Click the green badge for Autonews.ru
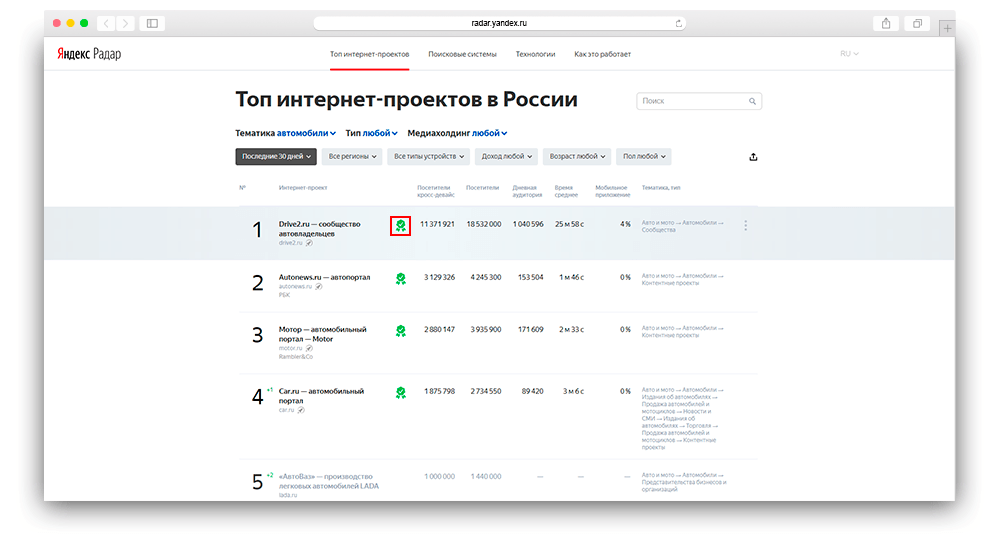Image resolution: width=1000 pixels, height=550 pixels. coord(401,279)
